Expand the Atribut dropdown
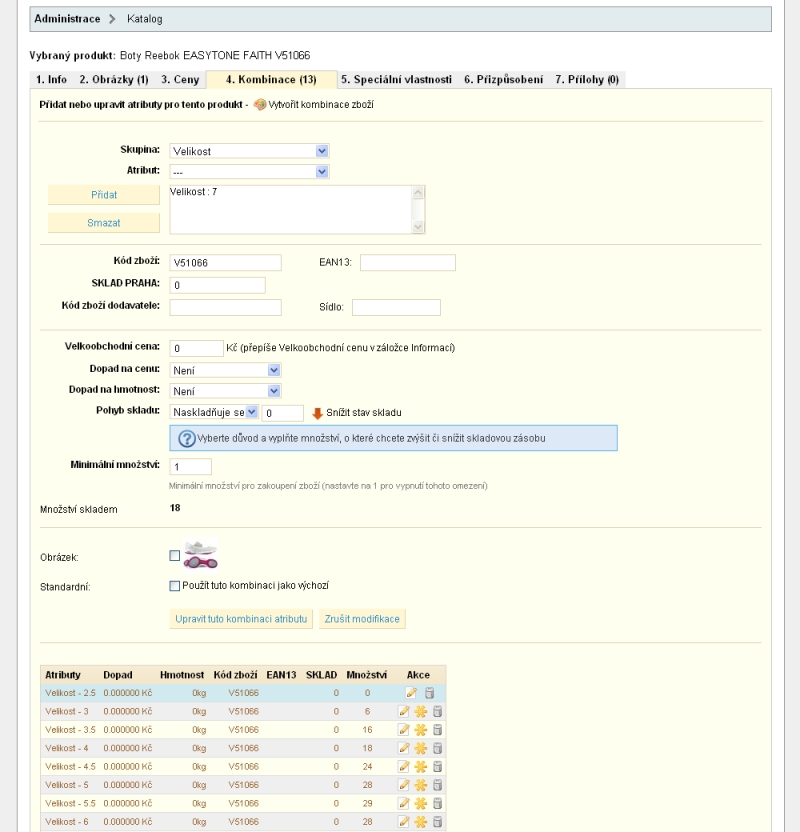The width and height of the screenshot is (800, 832). tap(250, 171)
